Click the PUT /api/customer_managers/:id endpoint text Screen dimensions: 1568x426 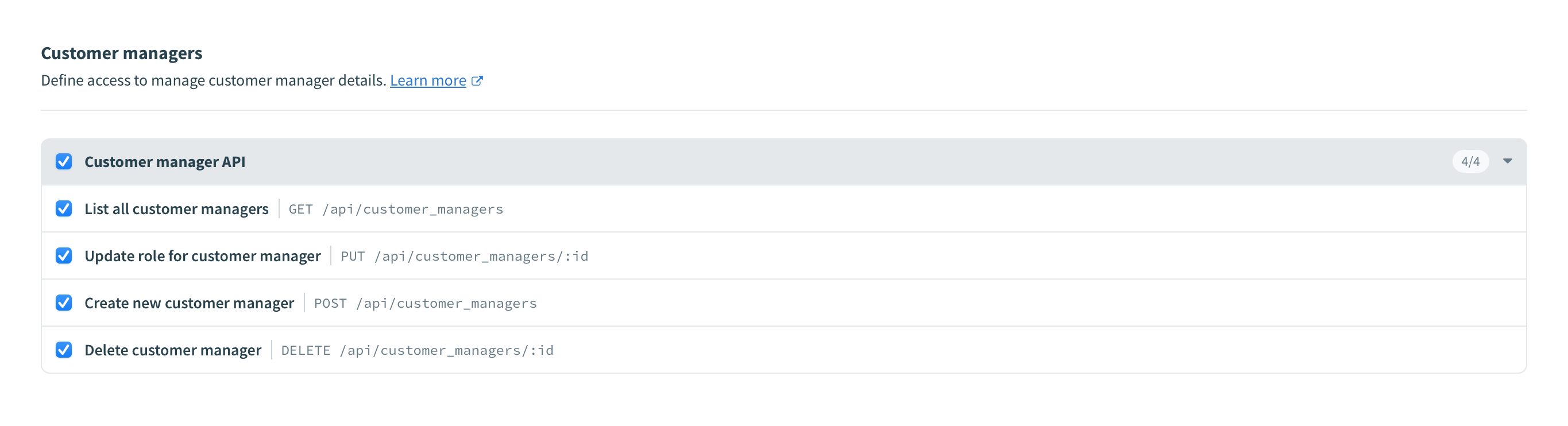point(464,256)
